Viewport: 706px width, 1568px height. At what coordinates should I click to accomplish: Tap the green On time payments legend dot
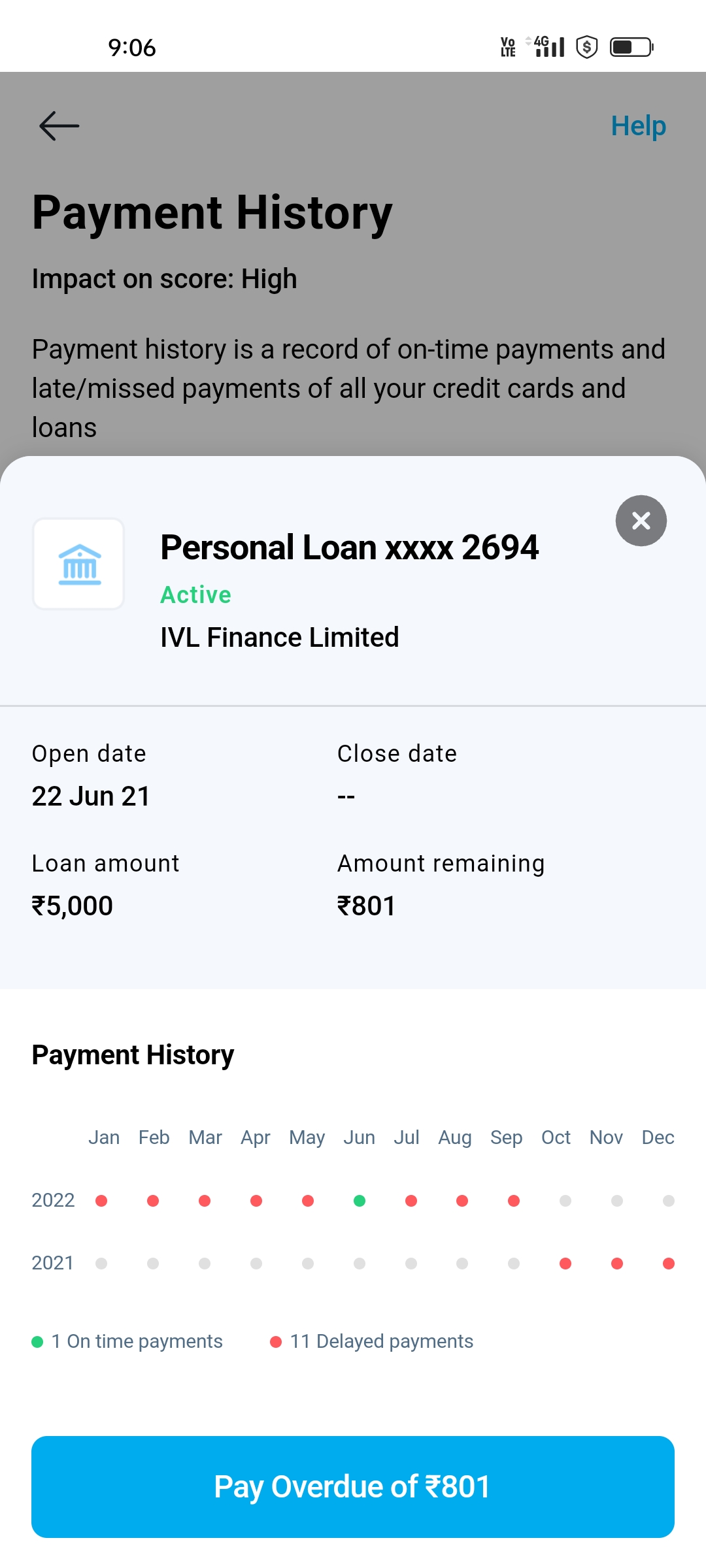[x=37, y=1342]
